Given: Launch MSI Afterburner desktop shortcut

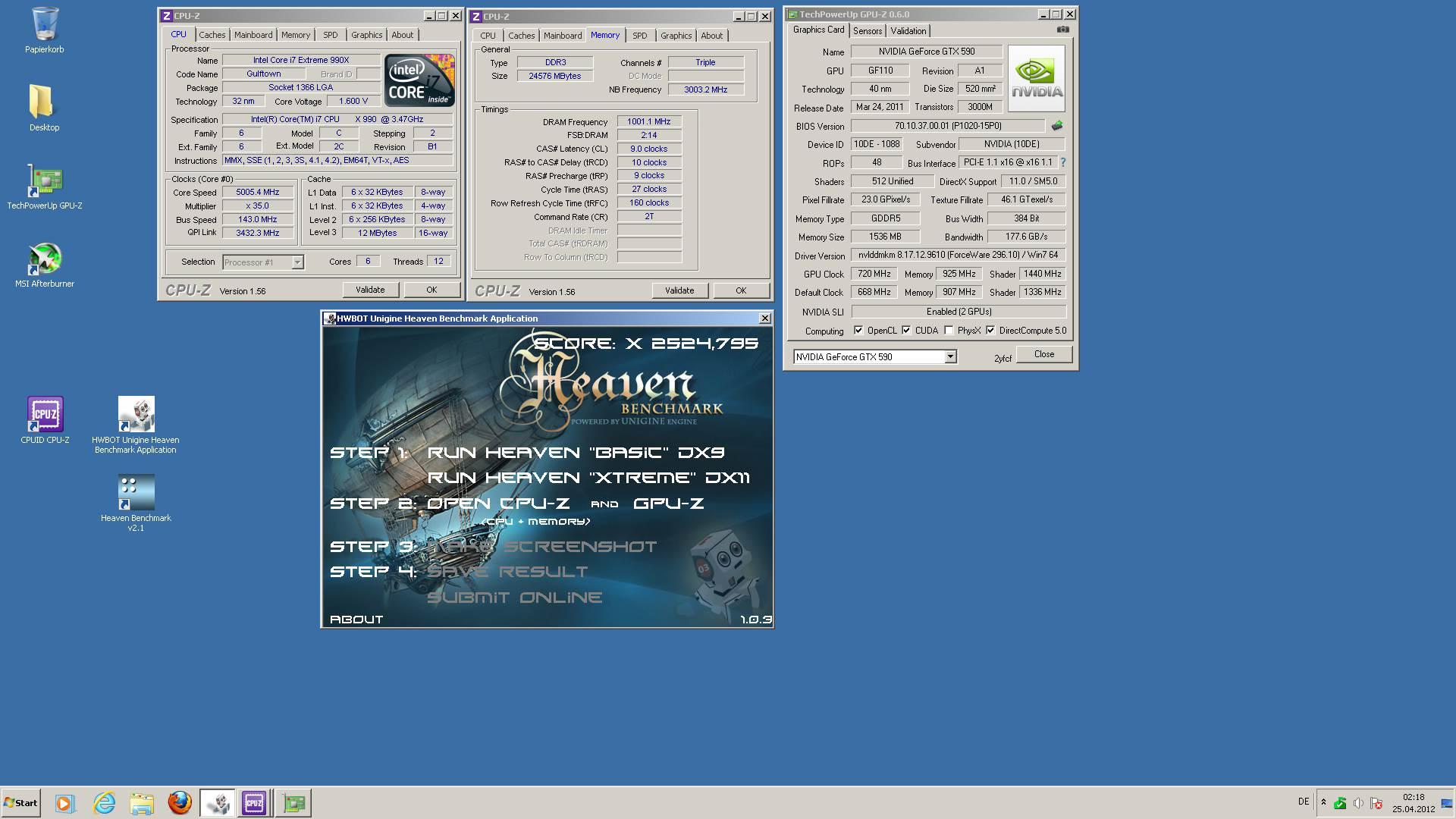Looking at the screenshot, I should [x=45, y=265].
